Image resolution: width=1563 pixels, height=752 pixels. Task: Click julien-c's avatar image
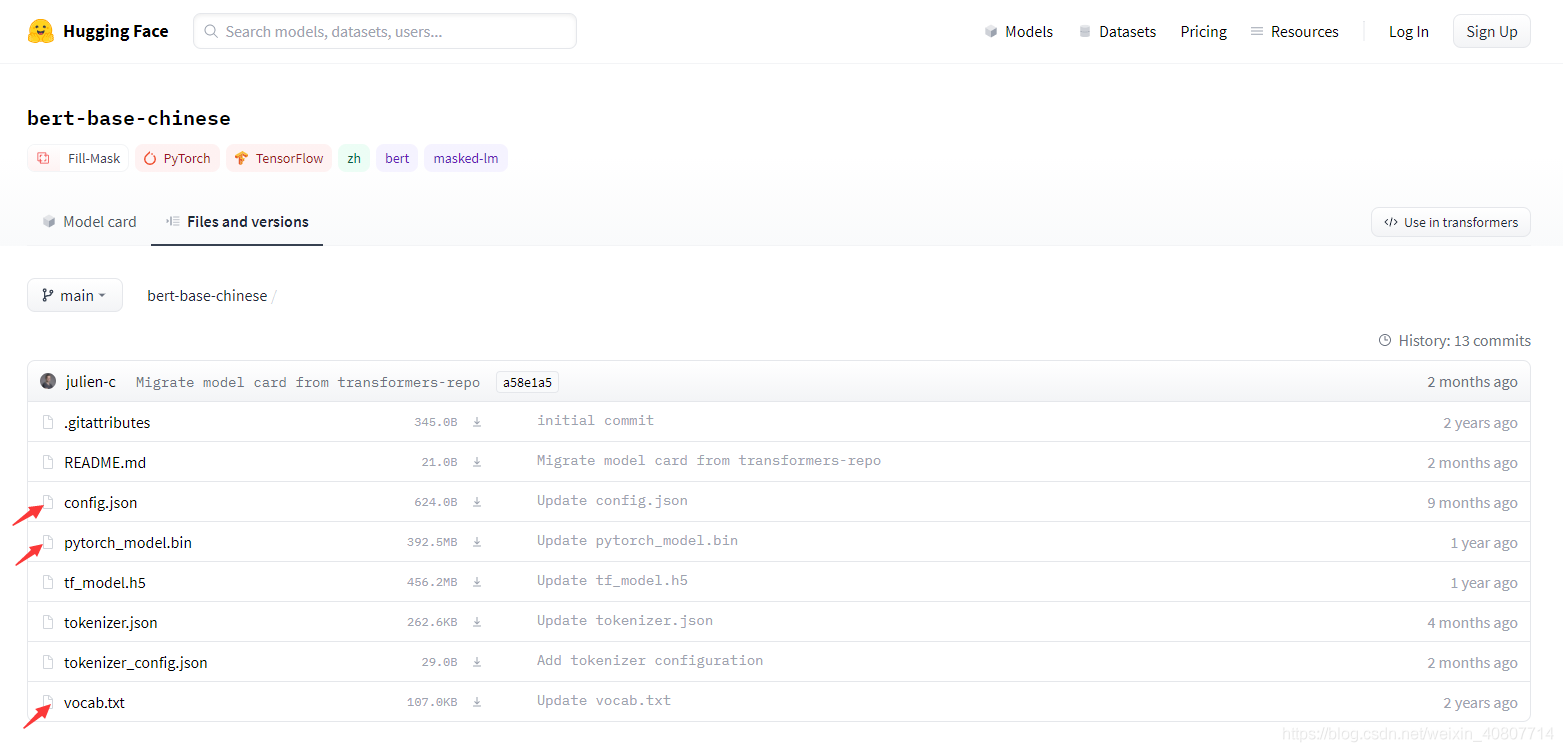pos(48,381)
